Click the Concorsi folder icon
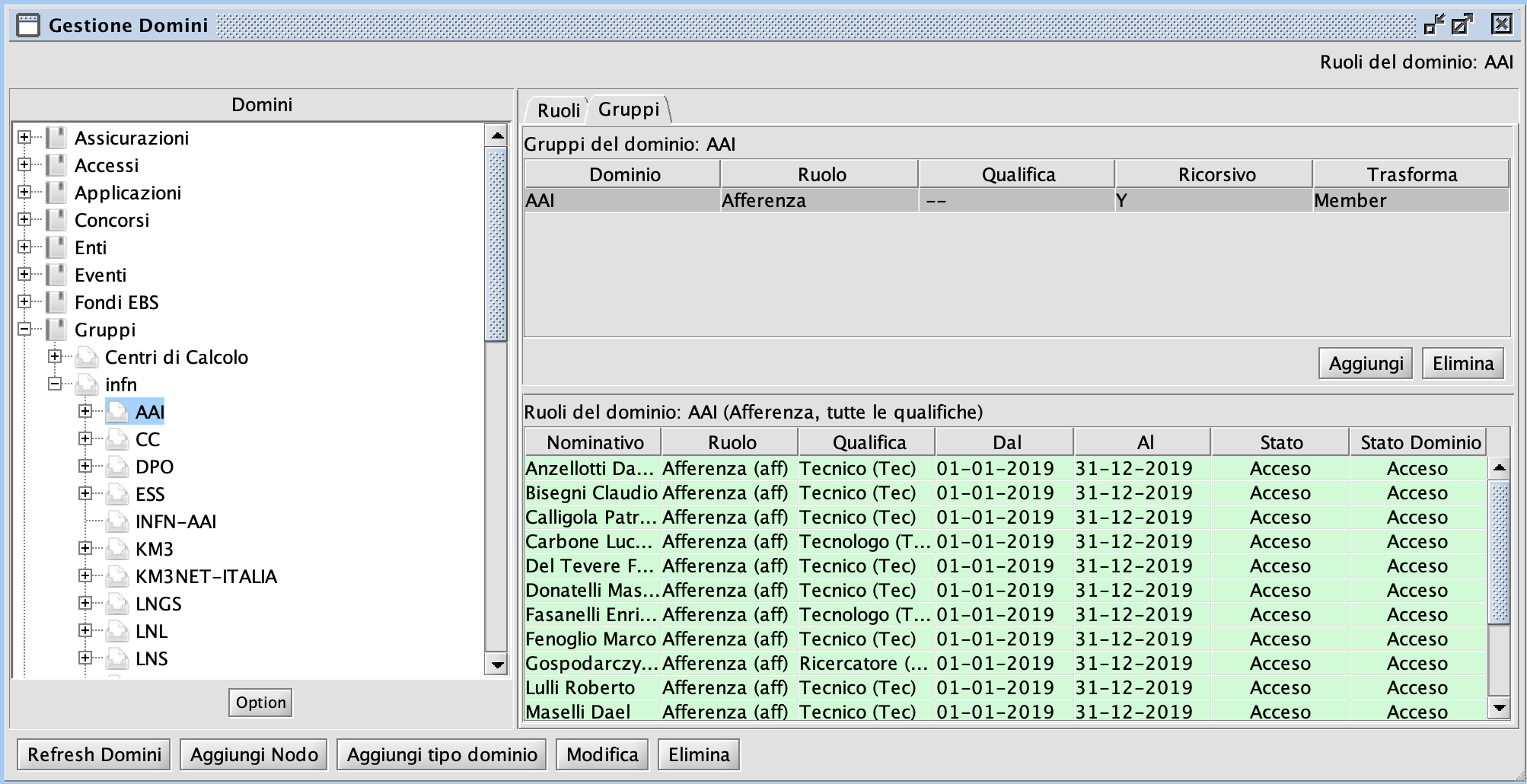The image size is (1527, 784). pos(56,220)
